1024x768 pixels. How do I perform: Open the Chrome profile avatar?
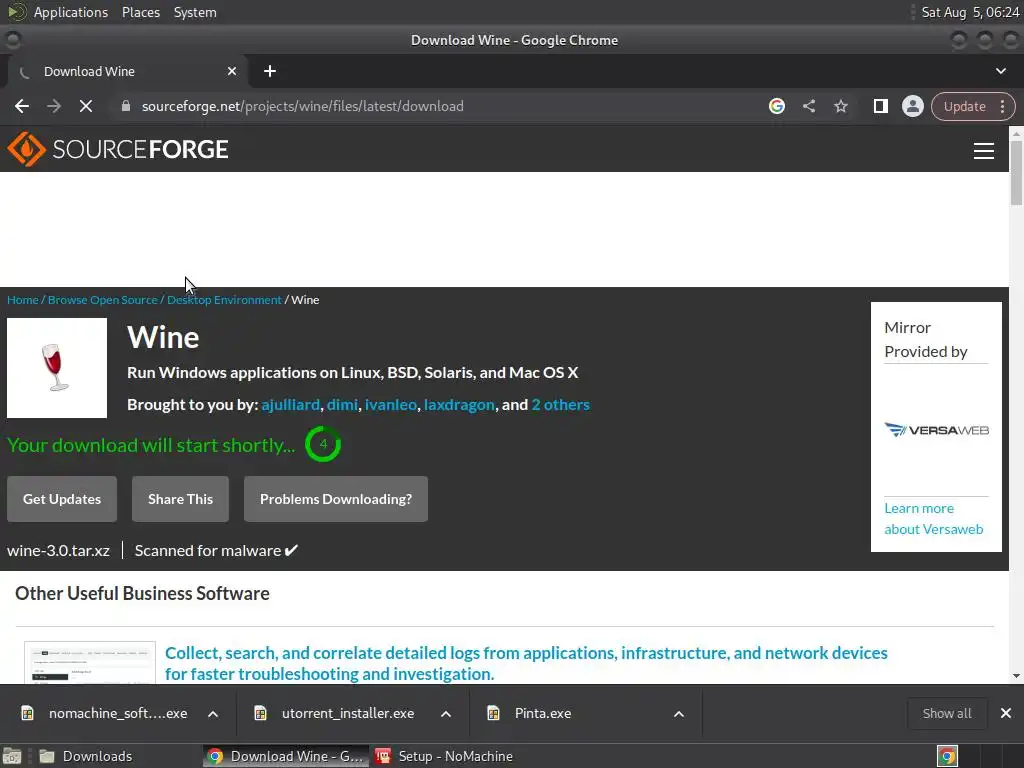(x=912, y=106)
